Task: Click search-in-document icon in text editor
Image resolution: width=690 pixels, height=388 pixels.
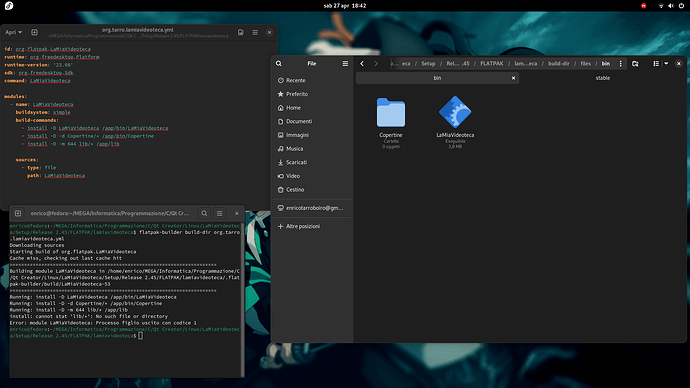Action: 241,32
